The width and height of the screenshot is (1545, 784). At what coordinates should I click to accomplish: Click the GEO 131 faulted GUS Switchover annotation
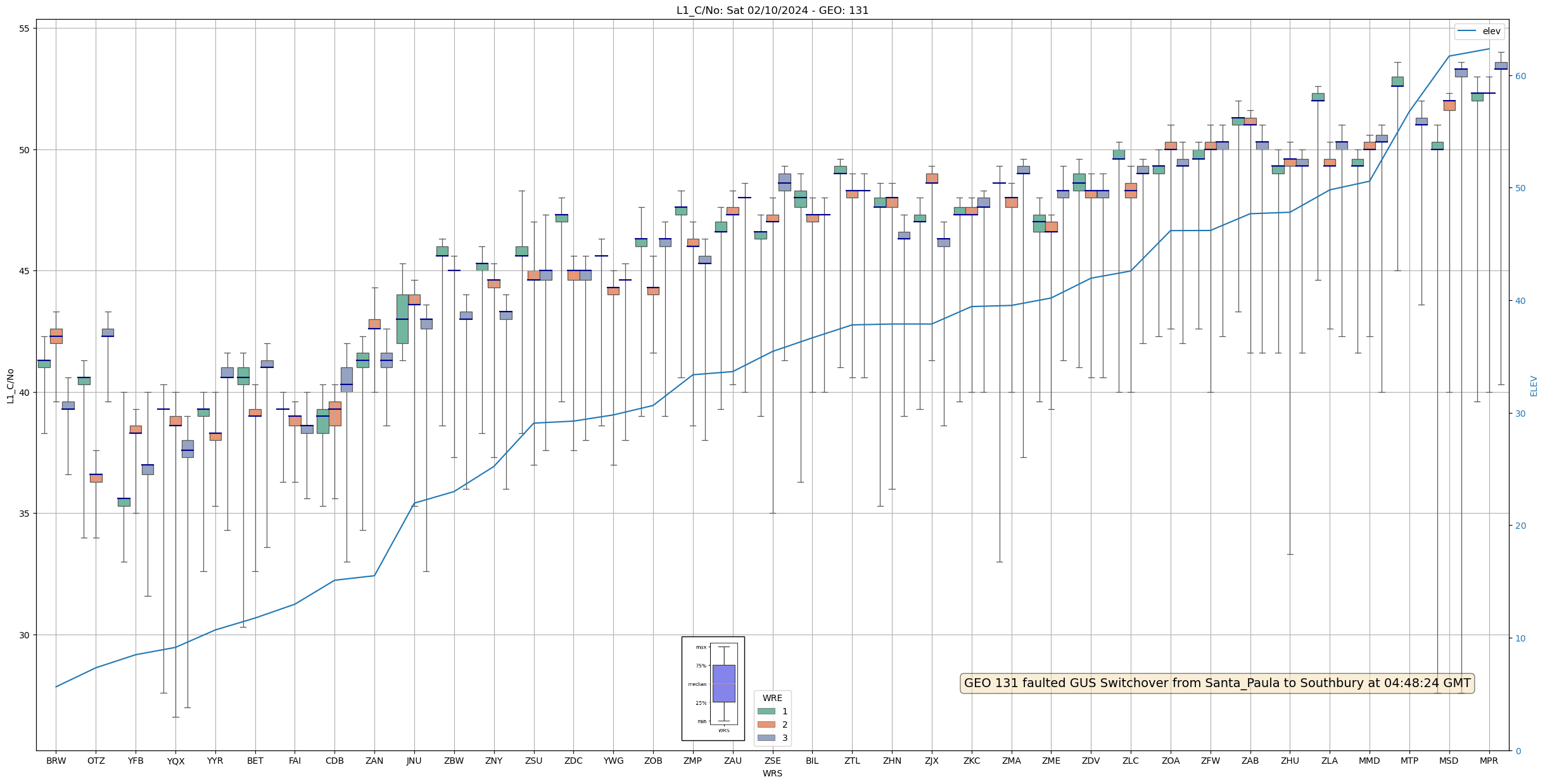(x=1217, y=683)
